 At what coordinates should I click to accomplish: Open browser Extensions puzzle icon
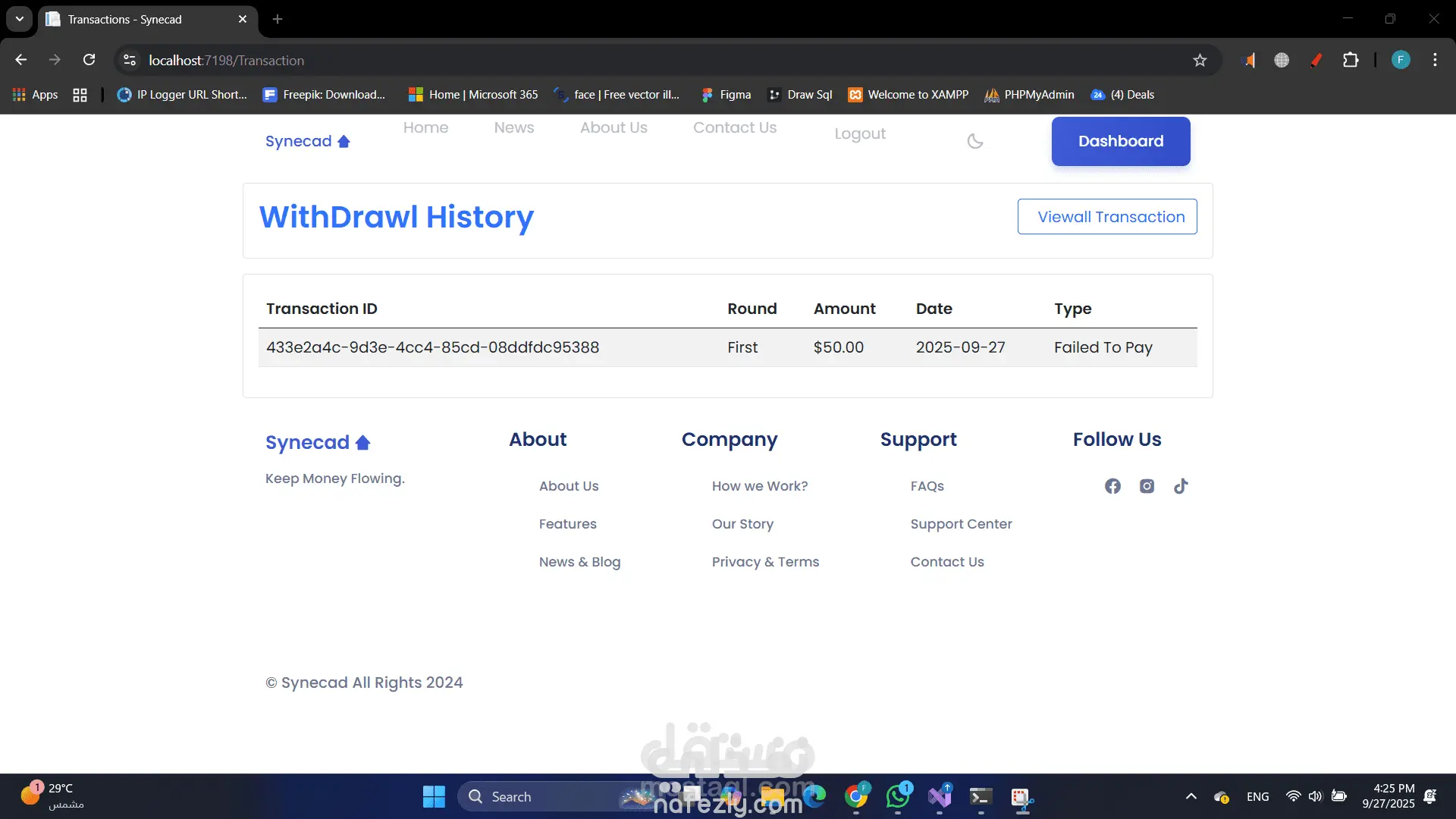1351,60
